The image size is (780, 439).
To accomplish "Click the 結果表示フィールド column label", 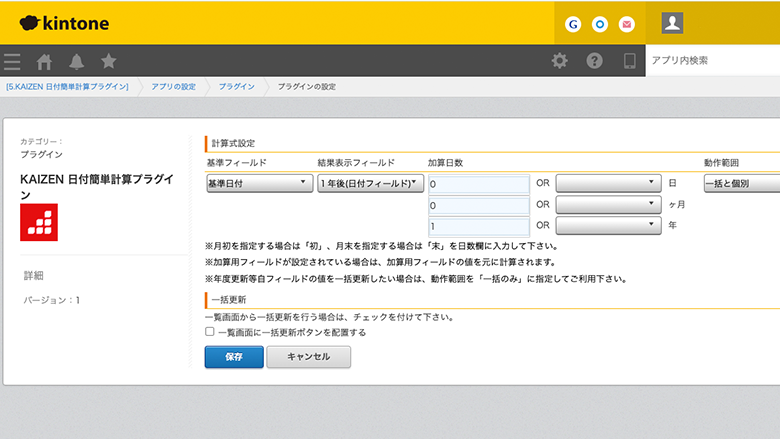I will [356, 163].
